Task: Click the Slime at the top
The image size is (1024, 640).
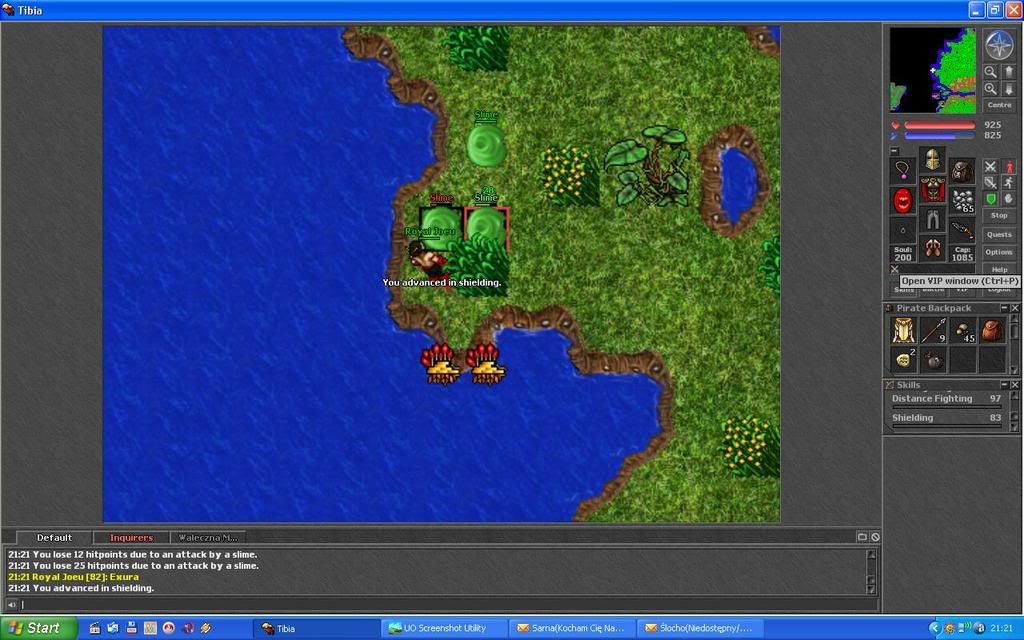Action: tap(487, 145)
